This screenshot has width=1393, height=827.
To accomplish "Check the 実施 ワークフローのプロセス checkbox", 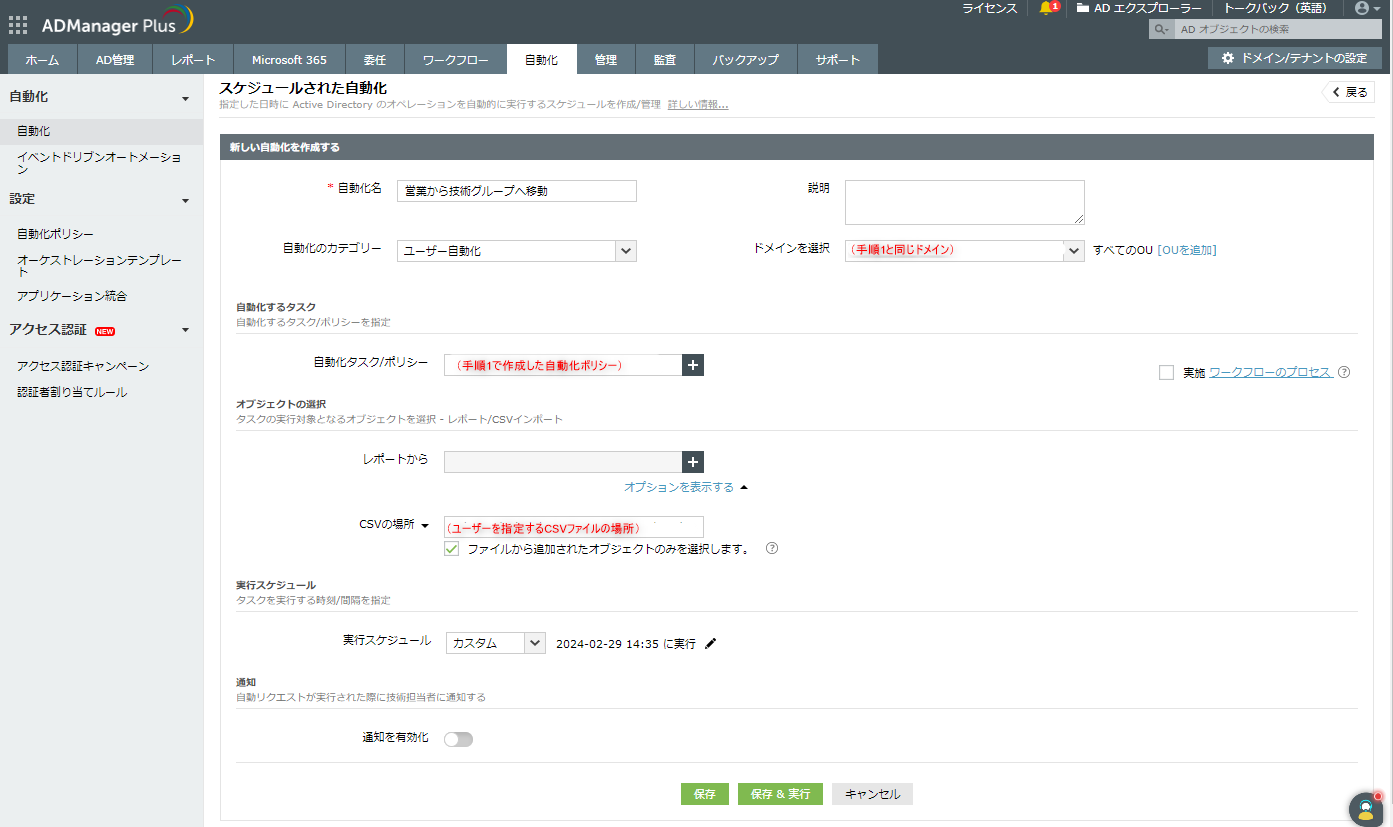I will (x=1166, y=372).
